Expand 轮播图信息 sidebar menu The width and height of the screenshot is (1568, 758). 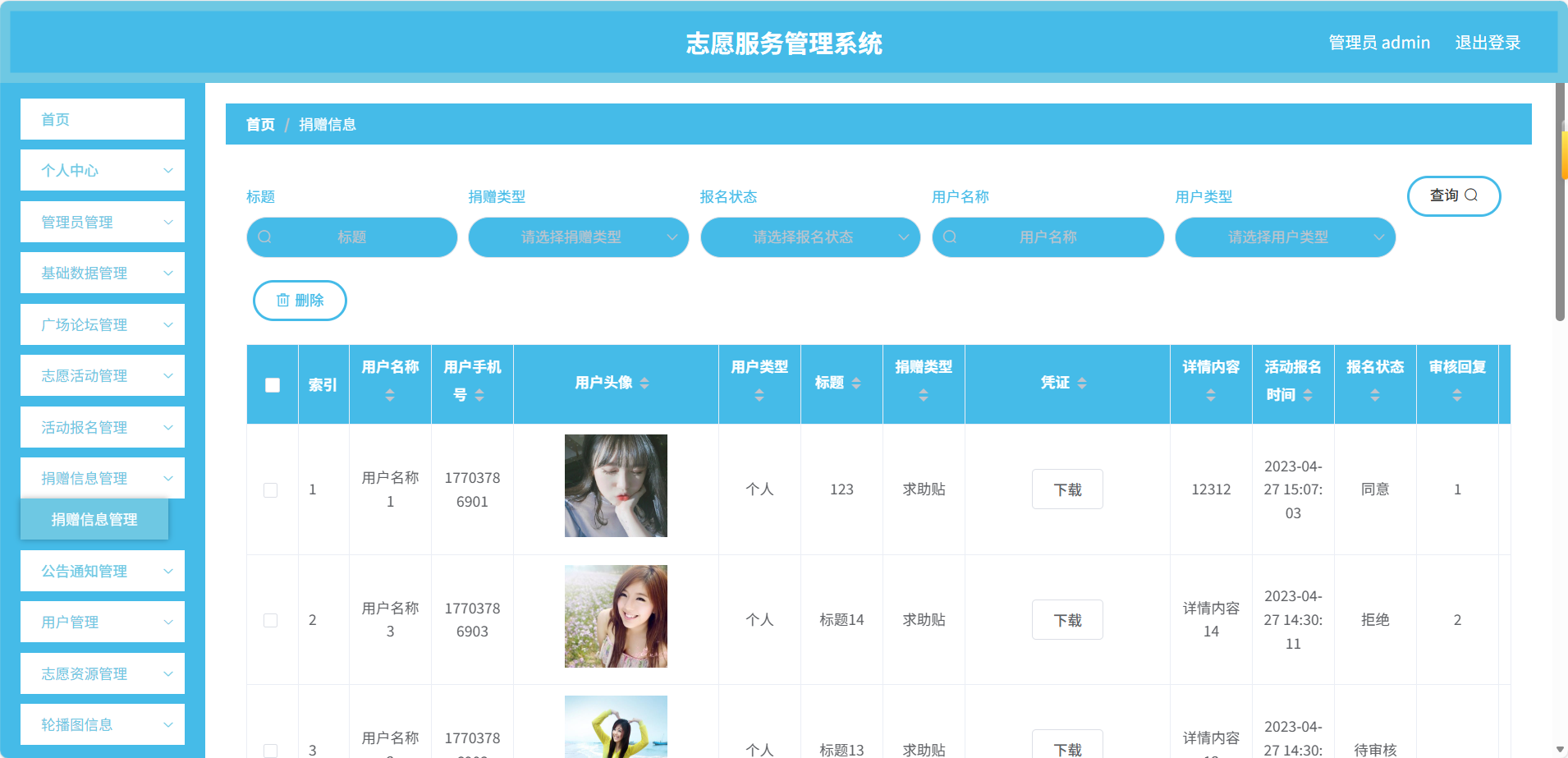pos(103,724)
